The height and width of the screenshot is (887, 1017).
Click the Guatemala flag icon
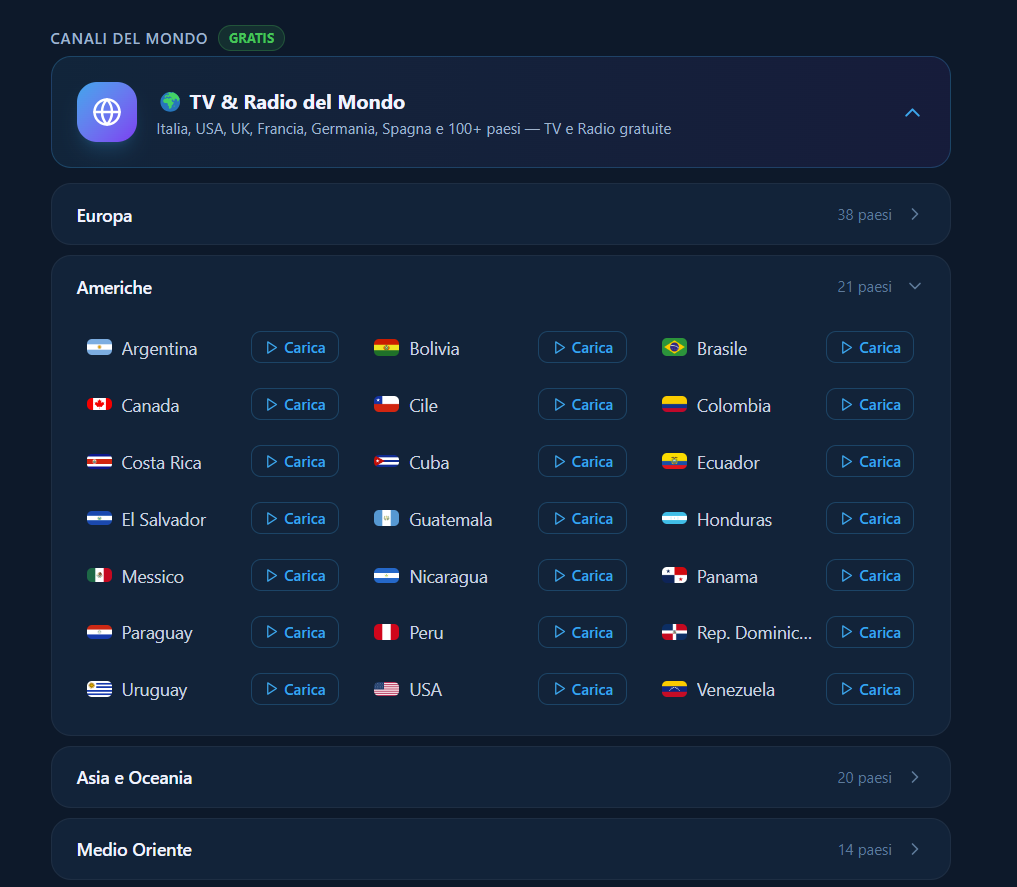[x=387, y=519]
